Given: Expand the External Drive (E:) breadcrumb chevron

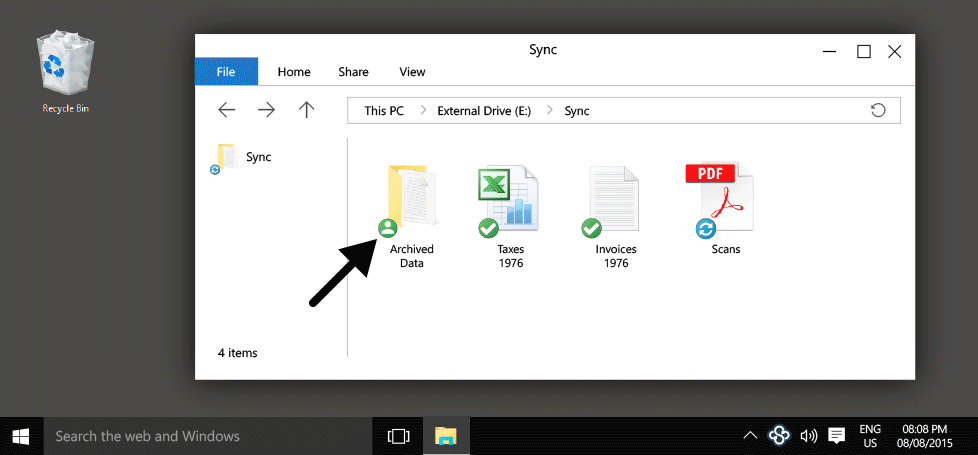Looking at the screenshot, I should click(549, 110).
